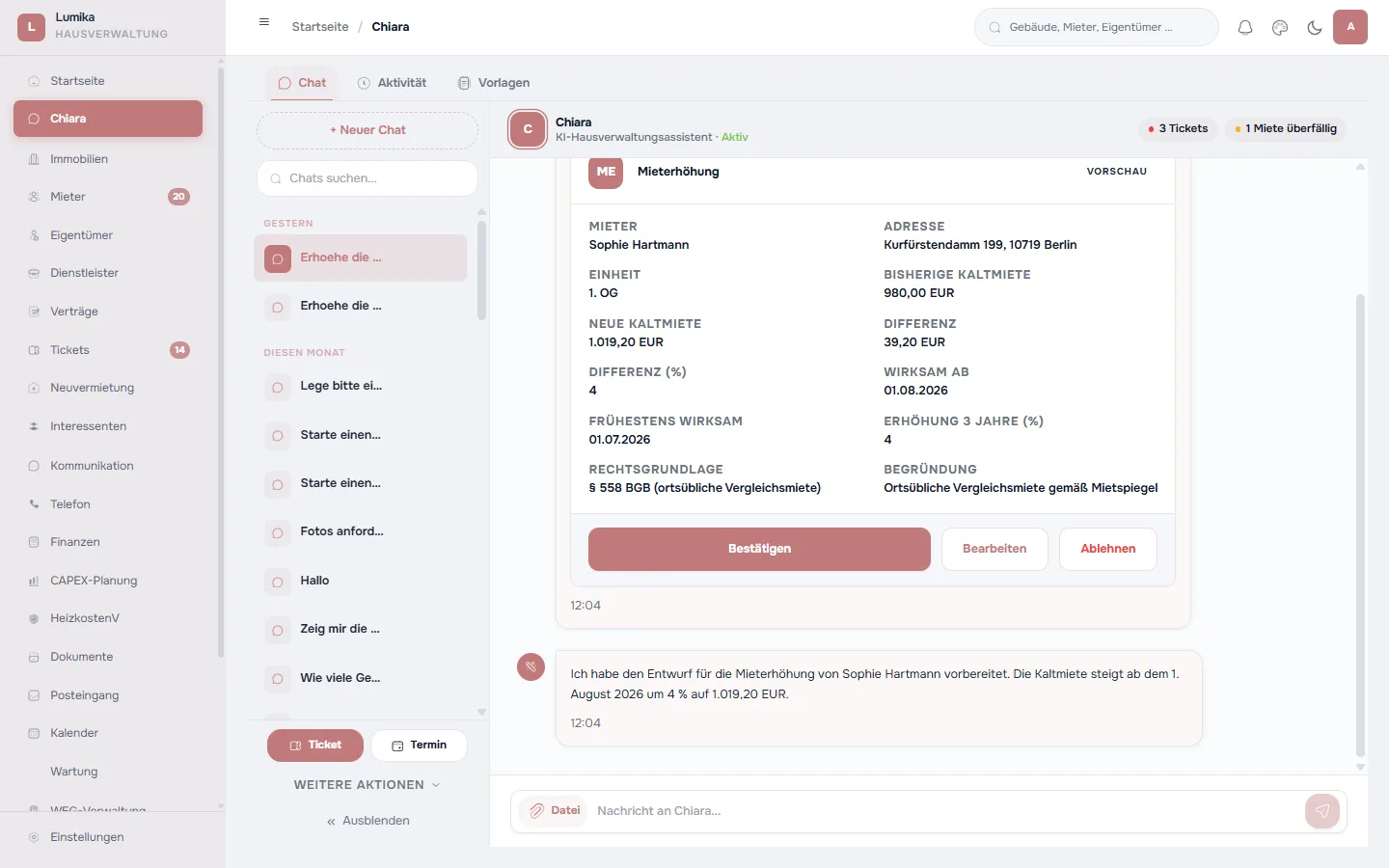Switch to the Aktivität tab

(x=392, y=82)
